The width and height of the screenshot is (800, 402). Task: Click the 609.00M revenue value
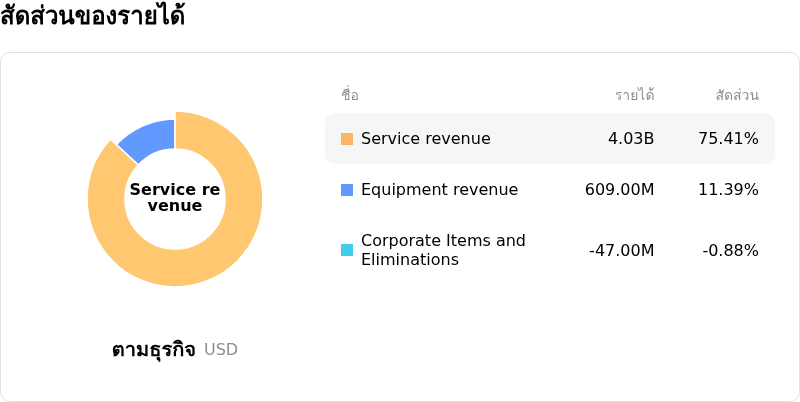pyautogui.click(x=620, y=190)
